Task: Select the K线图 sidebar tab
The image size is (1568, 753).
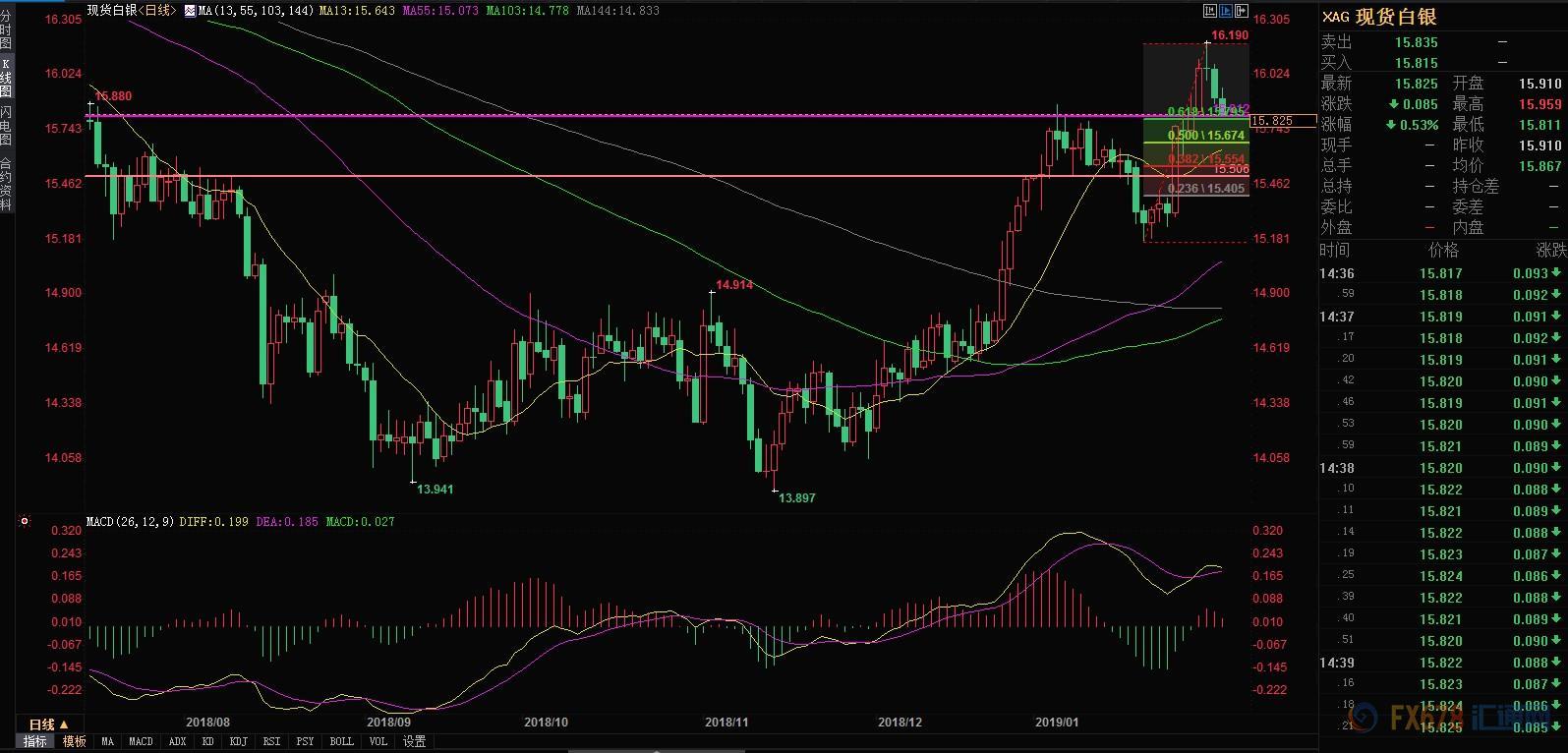Action: tap(6, 78)
